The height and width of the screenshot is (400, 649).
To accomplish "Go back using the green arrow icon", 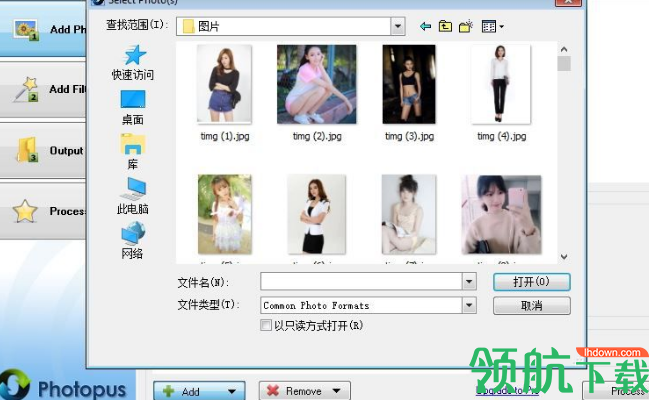I will click(x=425, y=27).
